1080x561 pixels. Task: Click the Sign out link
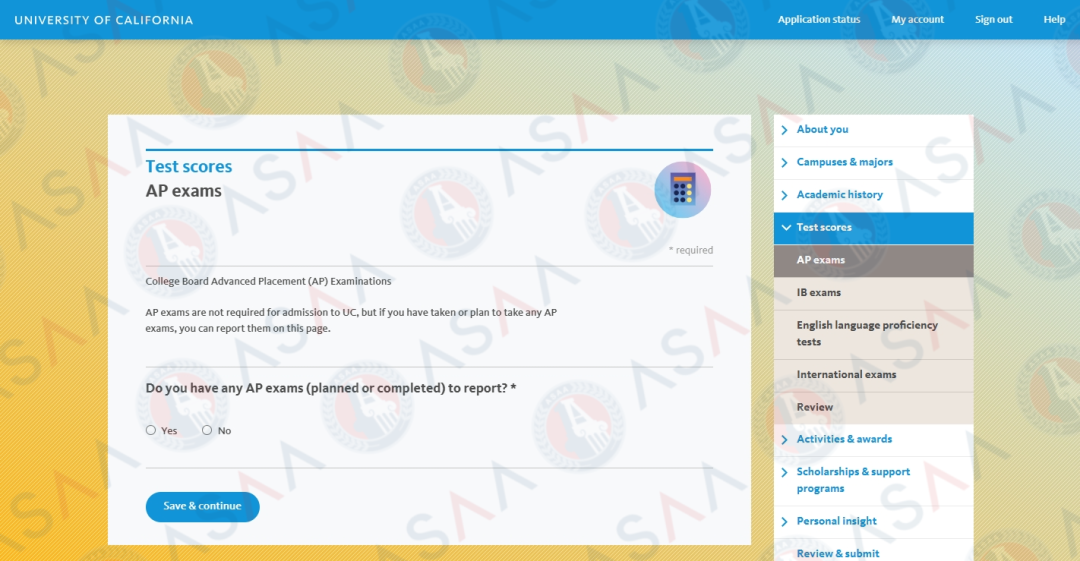[x=993, y=20]
